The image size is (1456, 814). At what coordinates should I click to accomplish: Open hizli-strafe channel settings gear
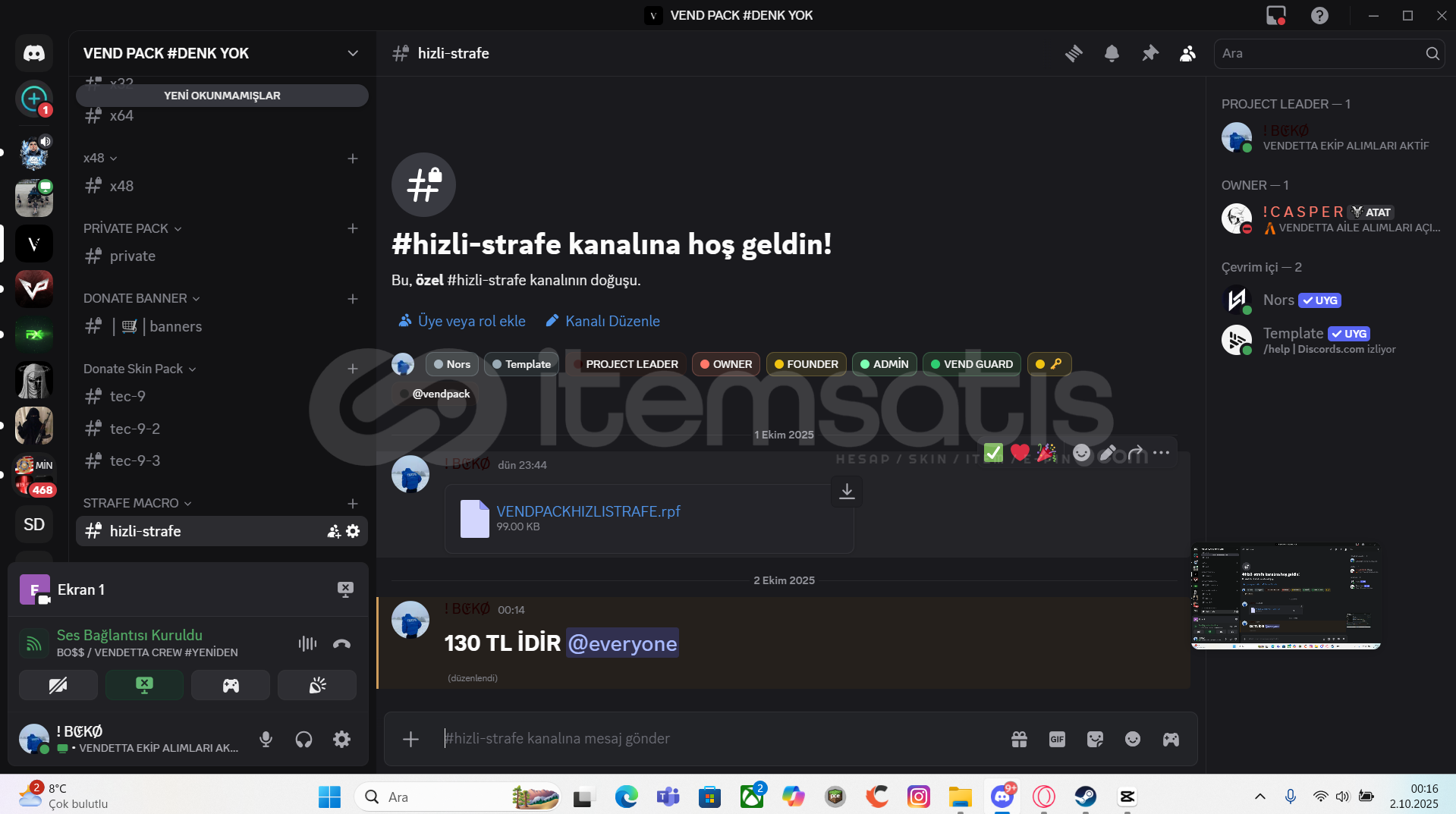coord(353,531)
